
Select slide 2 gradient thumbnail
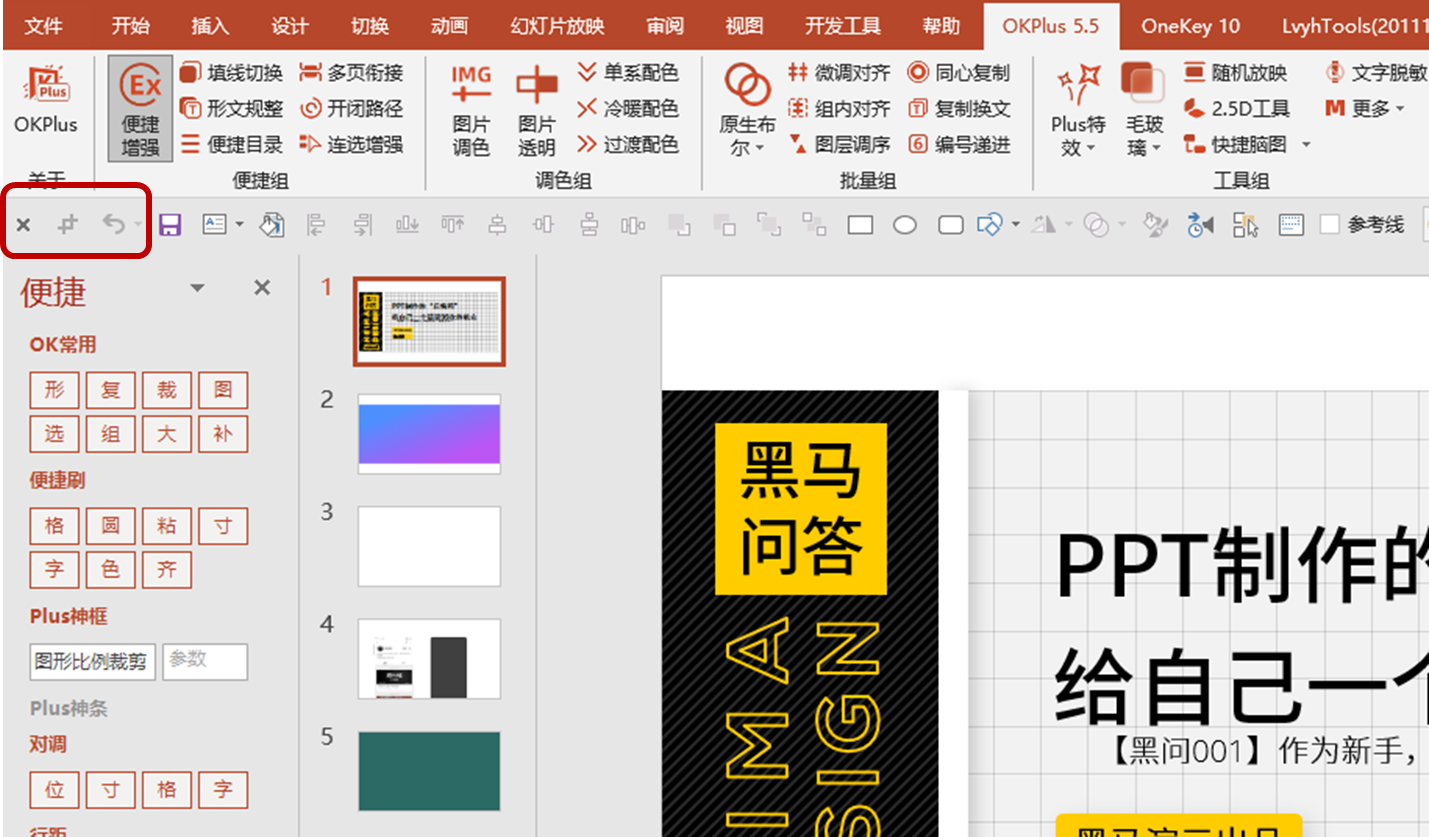(429, 434)
